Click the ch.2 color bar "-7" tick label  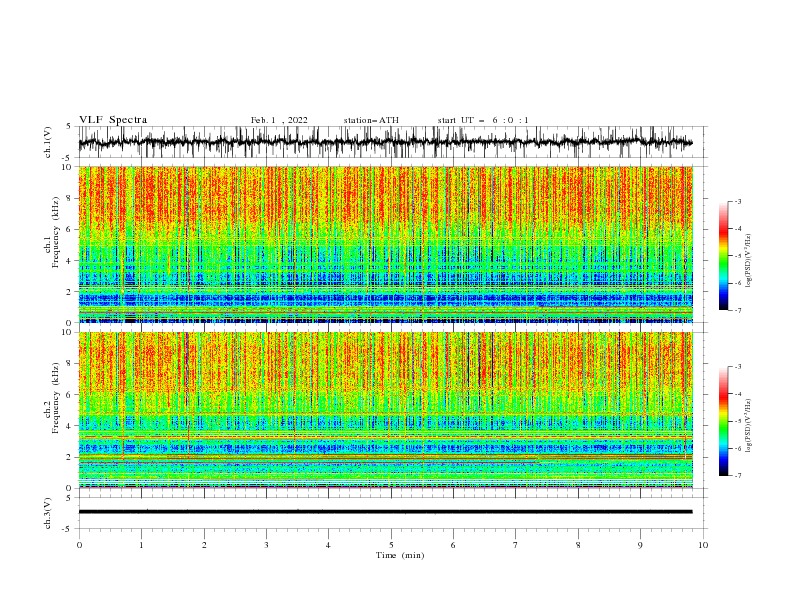[x=737, y=476]
